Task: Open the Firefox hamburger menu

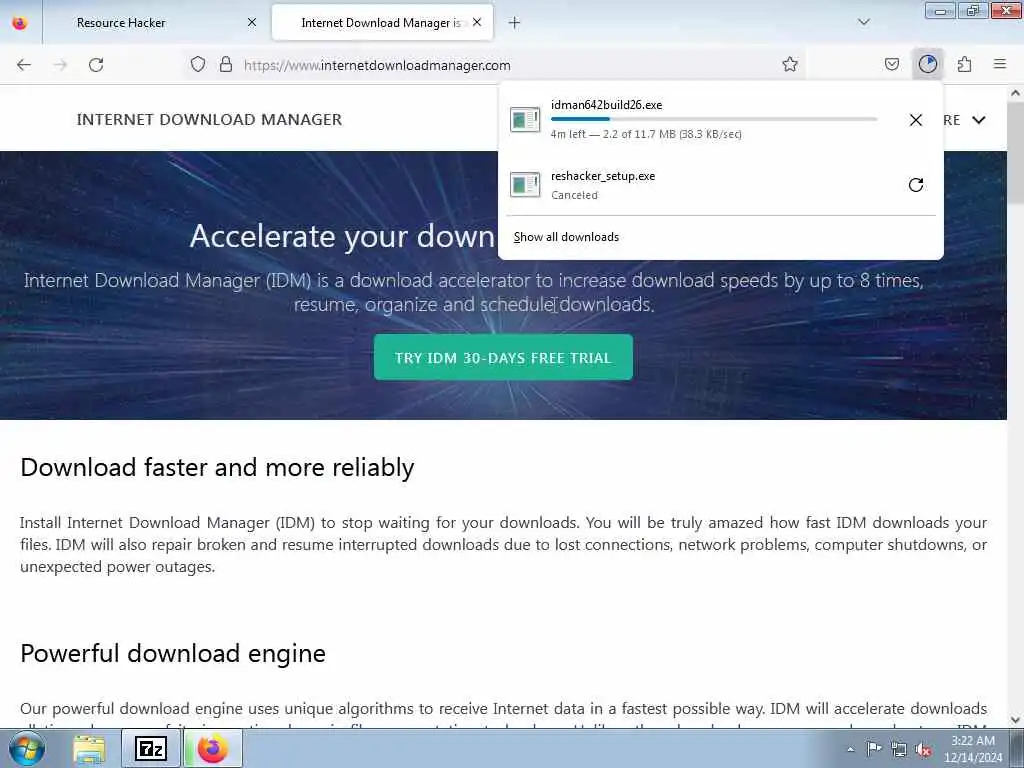Action: (x=1000, y=64)
